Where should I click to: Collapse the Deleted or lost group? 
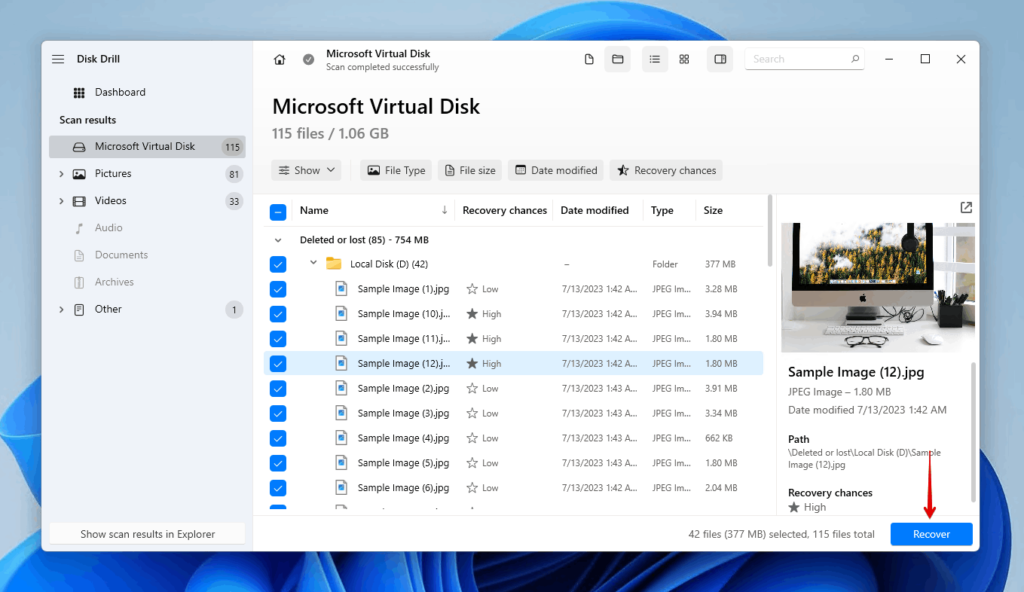tap(278, 239)
